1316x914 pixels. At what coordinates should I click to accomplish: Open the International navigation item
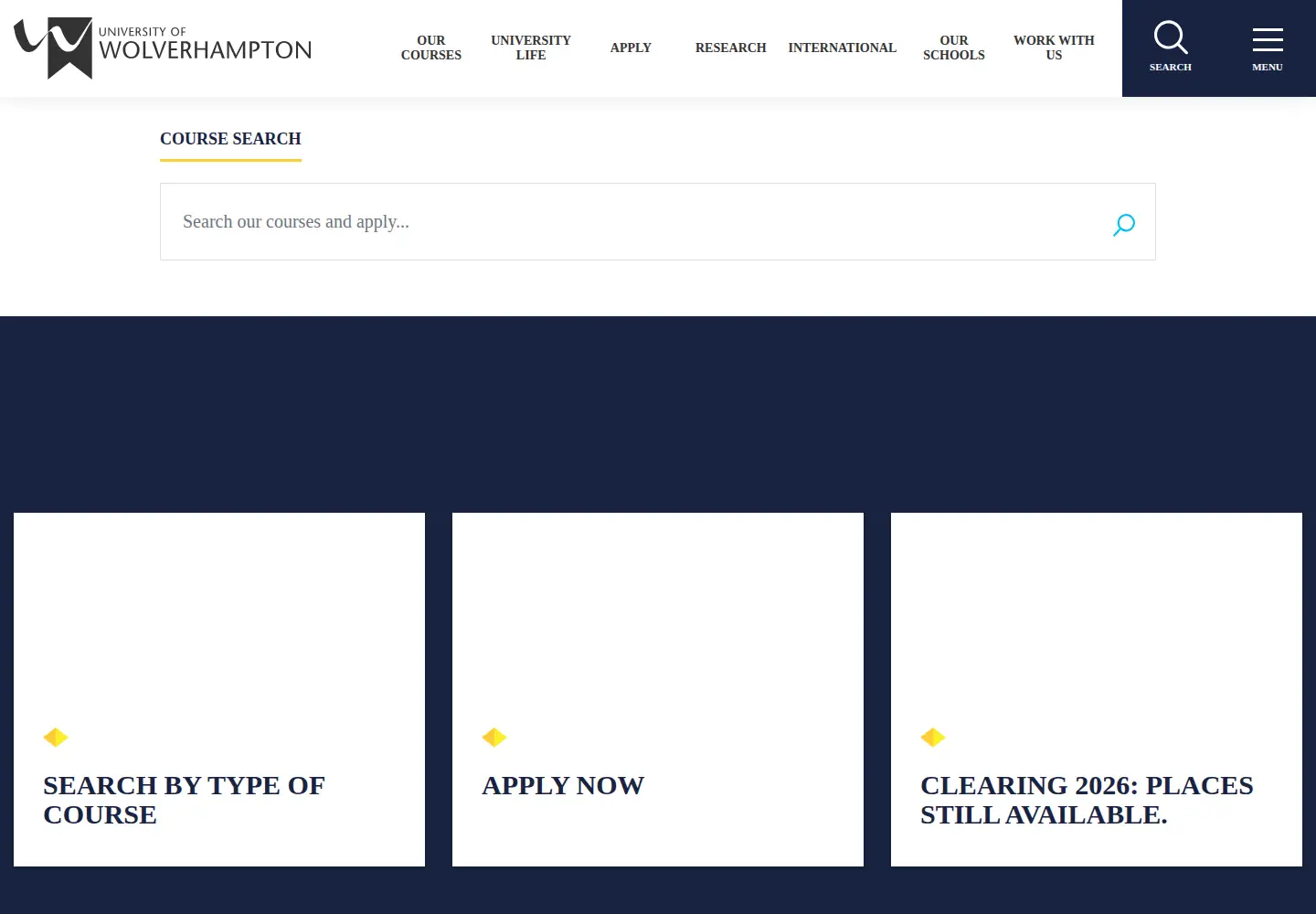tap(843, 48)
